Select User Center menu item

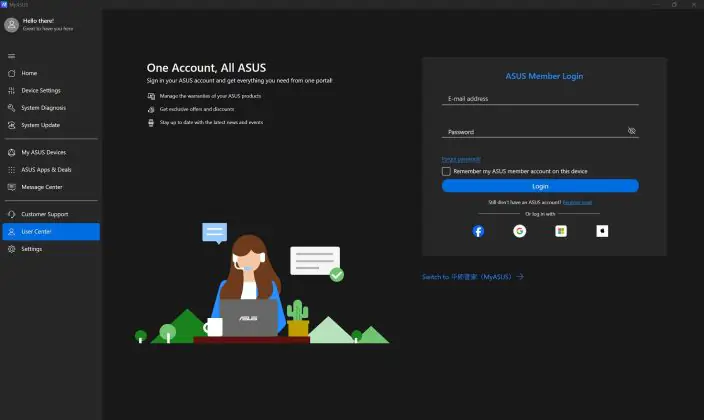[51, 232]
